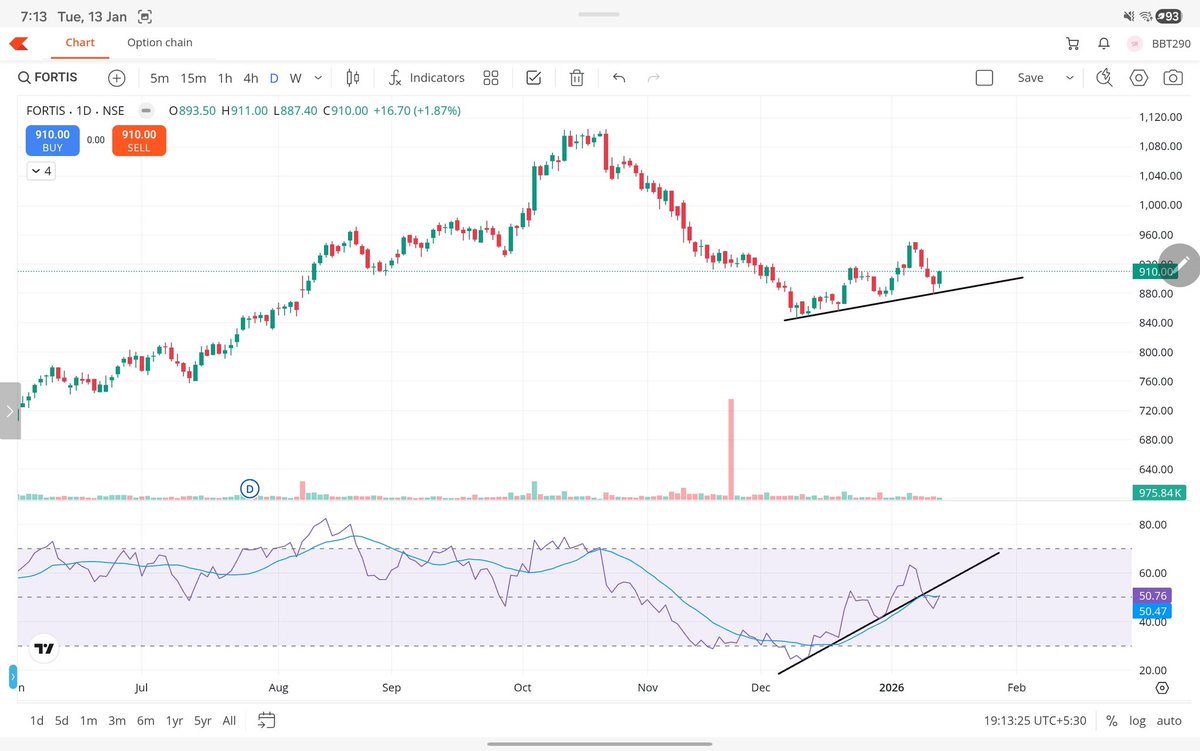Expand the Save dropdown arrow
Viewport: 1200px width, 751px height.
coord(1070,78)
